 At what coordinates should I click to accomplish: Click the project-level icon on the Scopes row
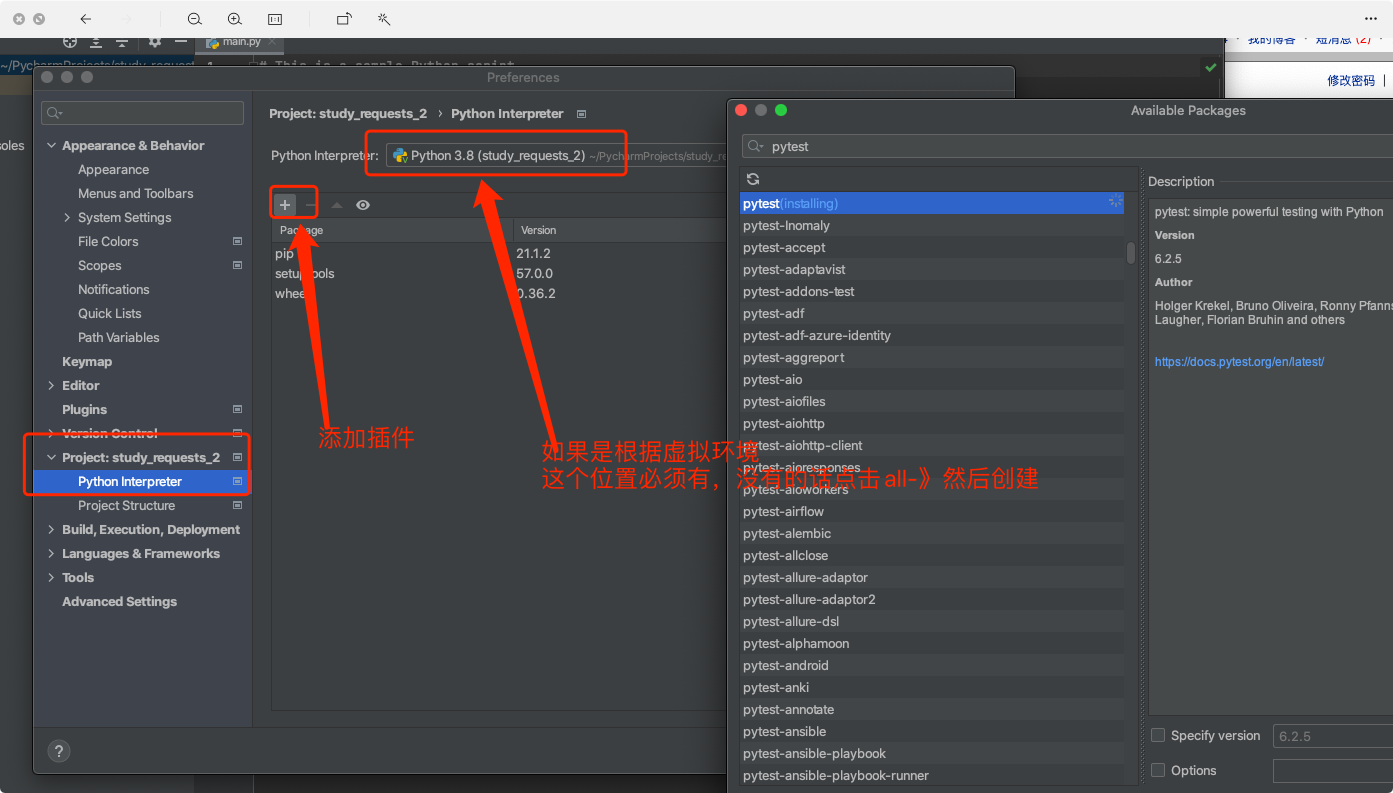(238, 265)
